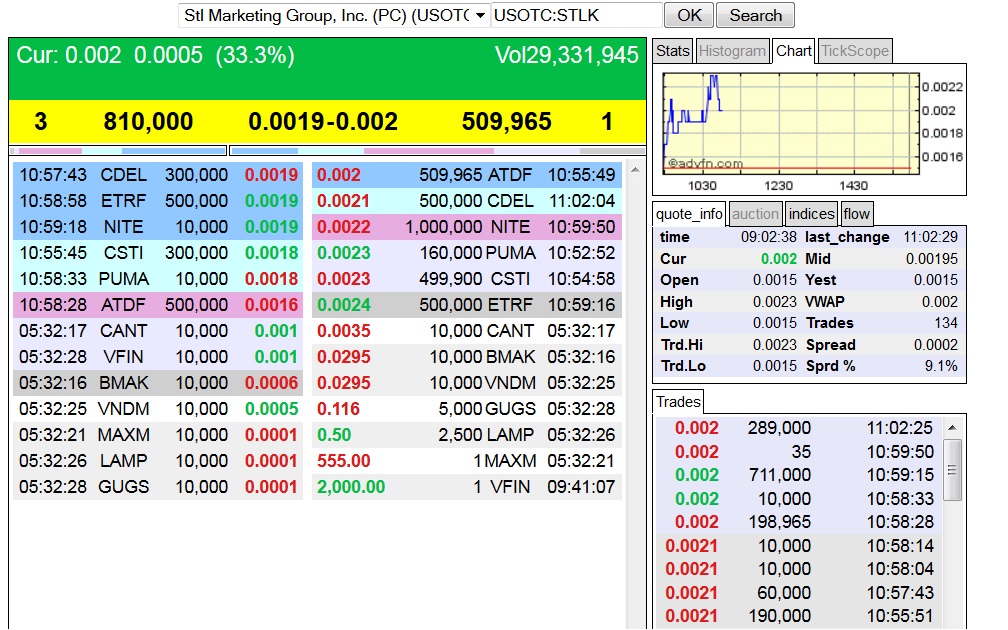1008x630 pixels.
Task: Click the GUGS ask at 0.116
Action: coord(467,409)
